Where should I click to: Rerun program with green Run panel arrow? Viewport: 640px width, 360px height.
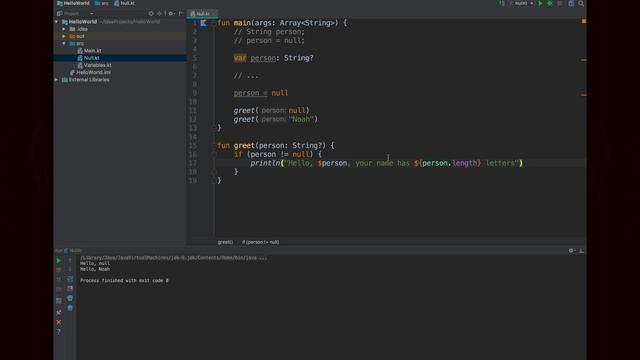point(59,260)
